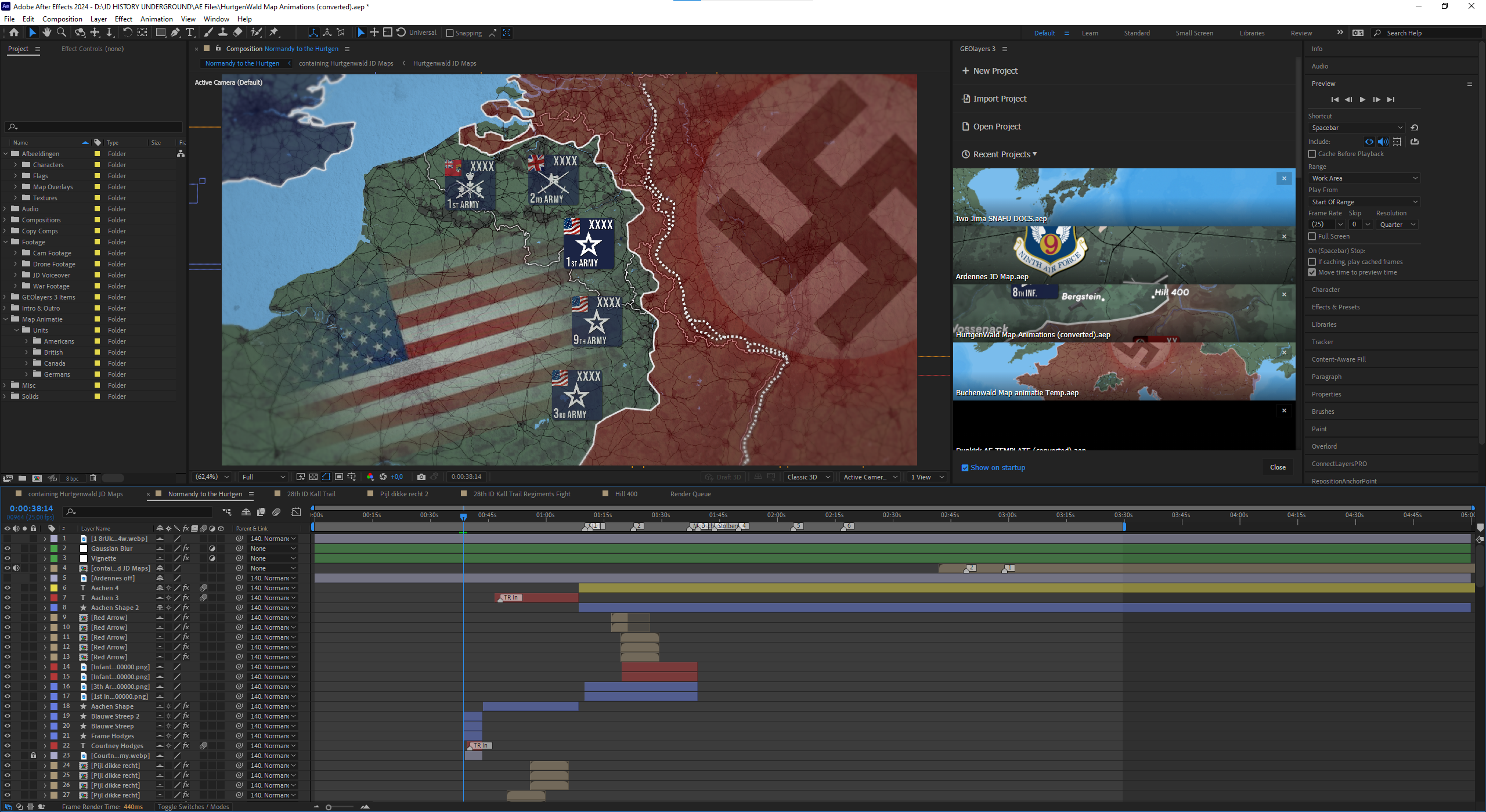Check Cache Before Playback
The image size is (1486, 812).
coord(1312,154)
